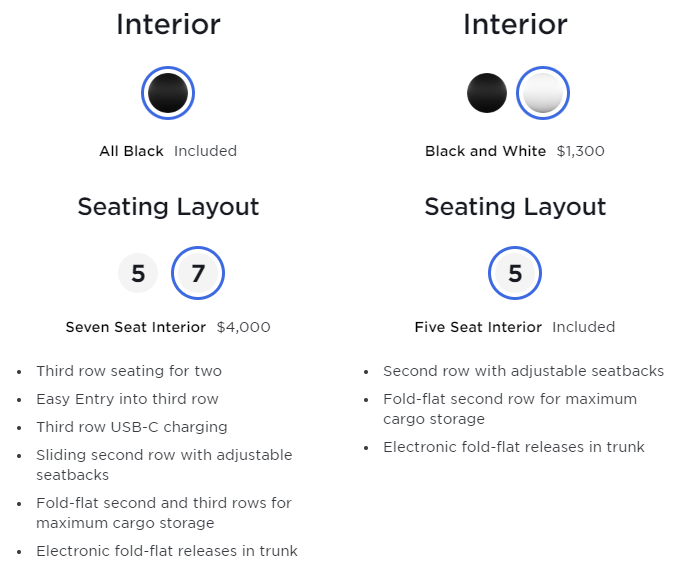
Task: Click the "Seven Seat Interior" label
Action: pos(136,327)
